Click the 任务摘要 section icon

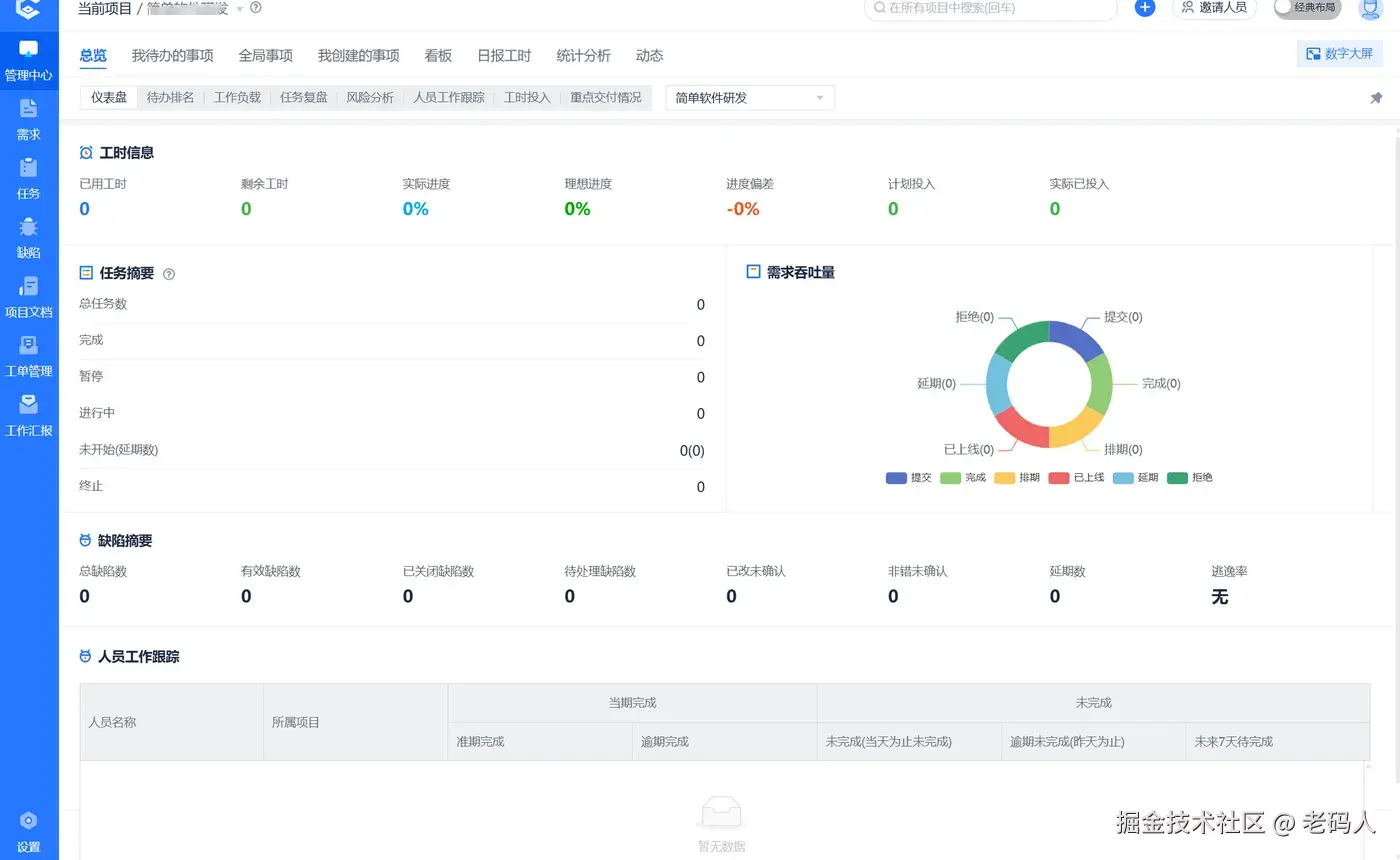(x=86, y=273)
